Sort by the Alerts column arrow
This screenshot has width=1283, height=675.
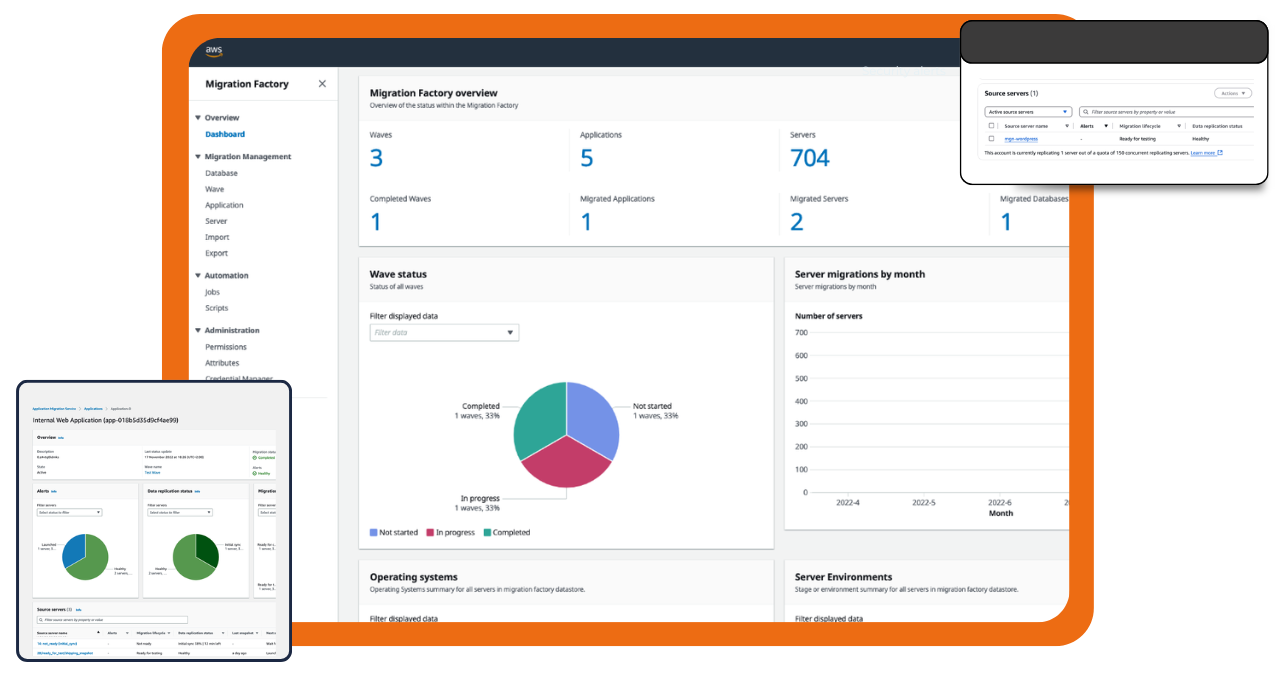click(1106, 126)
